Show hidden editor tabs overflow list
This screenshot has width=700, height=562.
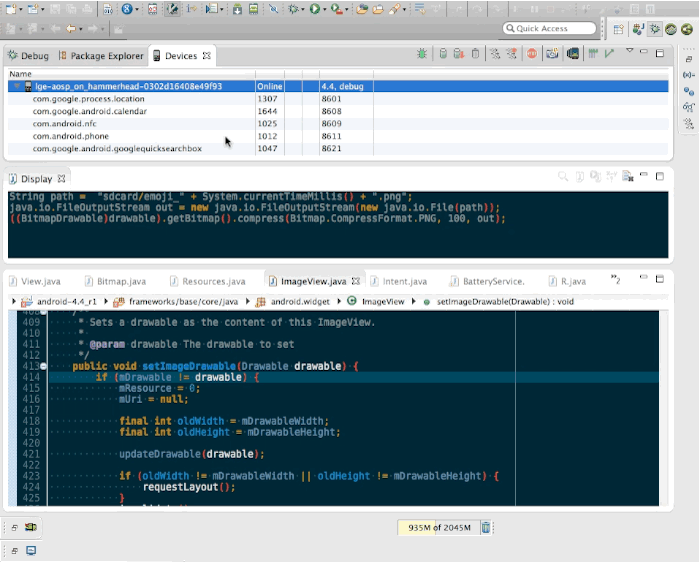tap(616, 280)
